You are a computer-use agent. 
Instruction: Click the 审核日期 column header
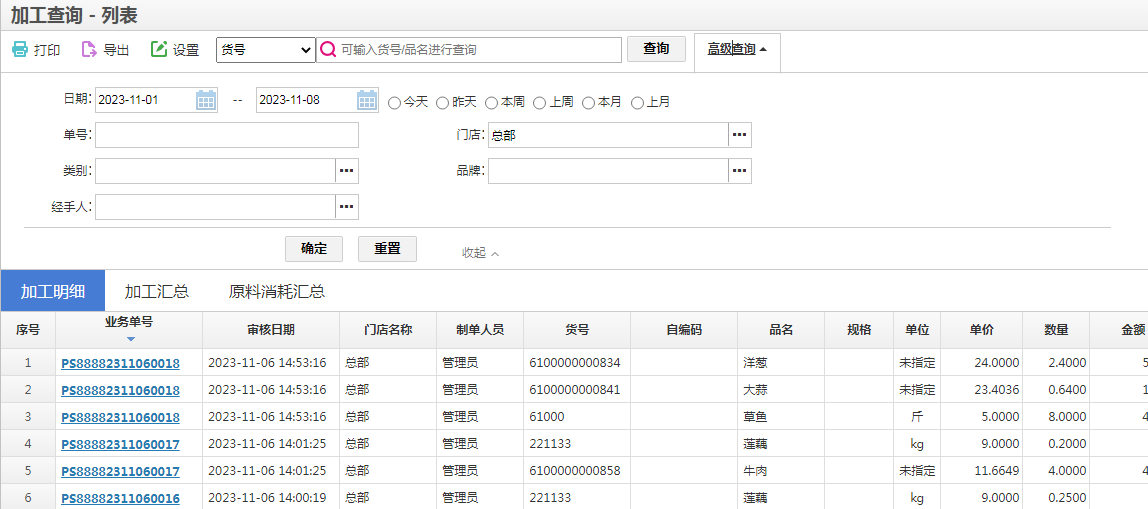click(271, 330)
